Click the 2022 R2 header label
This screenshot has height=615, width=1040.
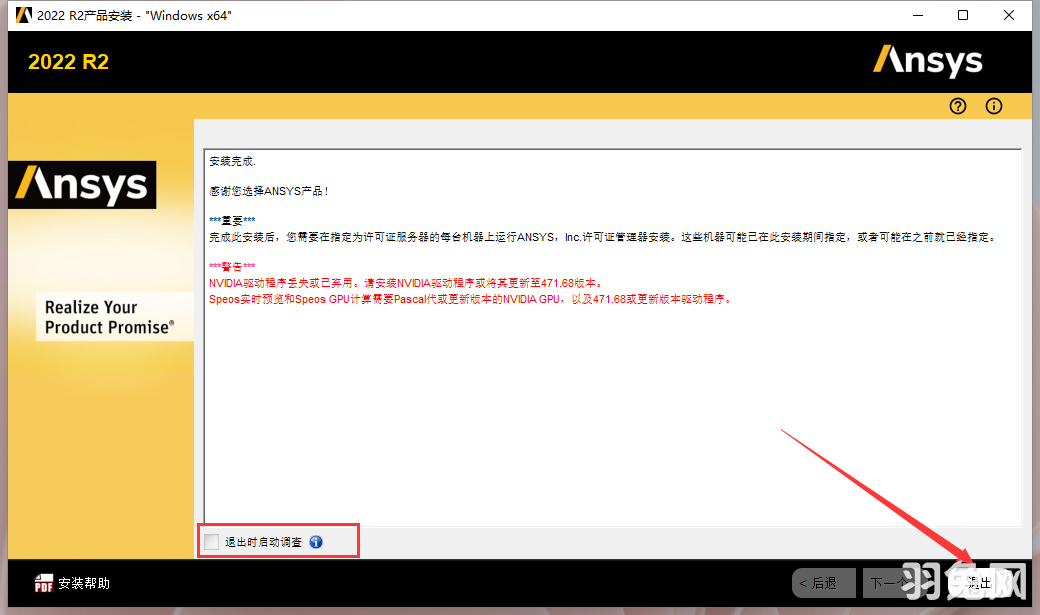coord(67,61)
